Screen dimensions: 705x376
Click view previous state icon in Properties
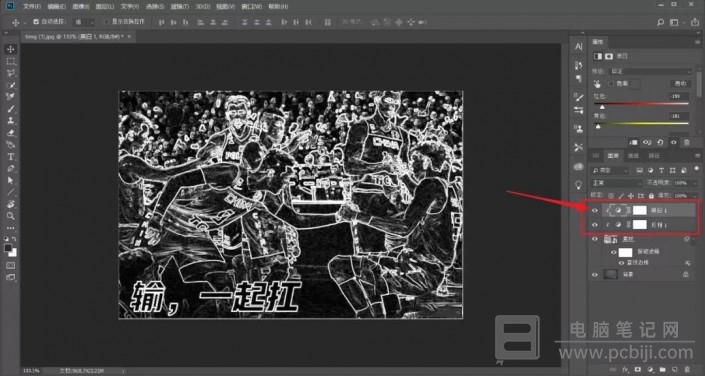647,142
